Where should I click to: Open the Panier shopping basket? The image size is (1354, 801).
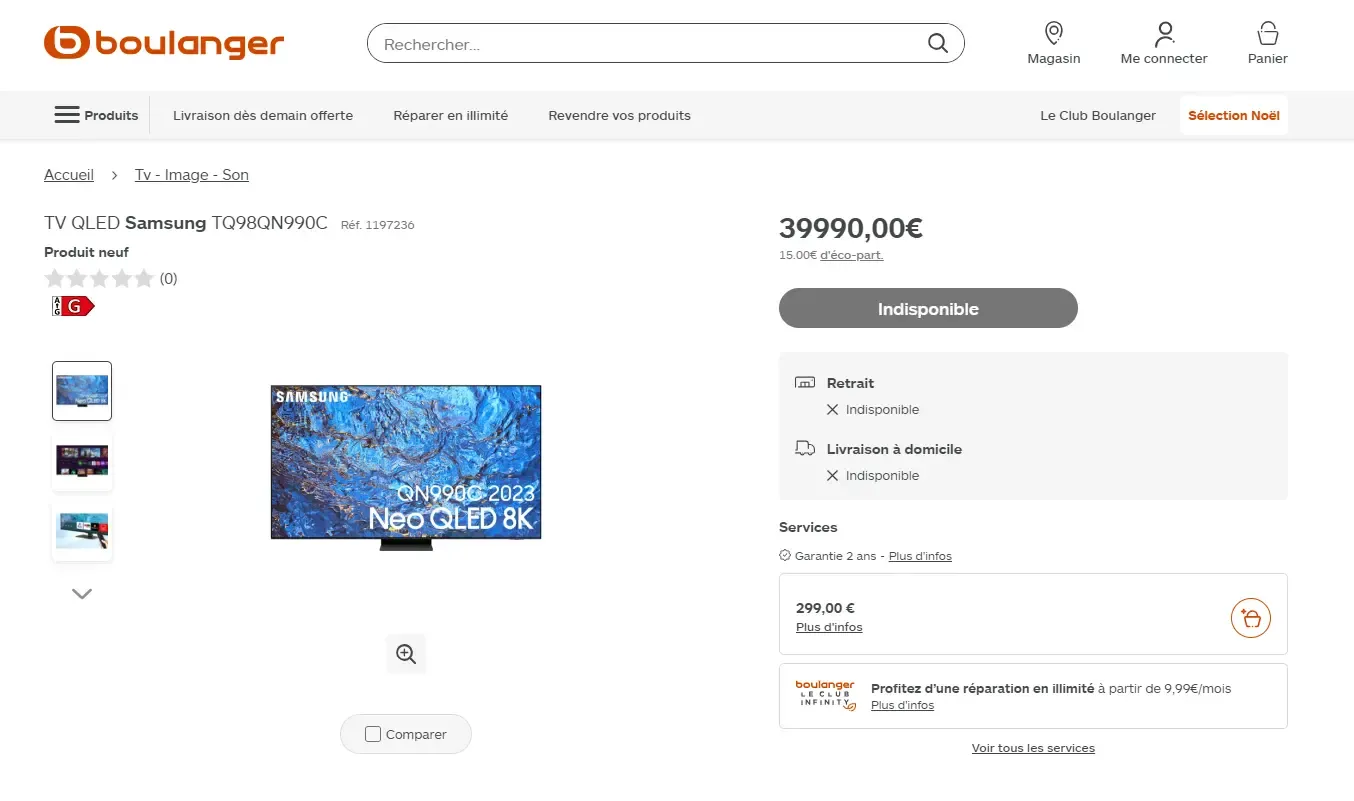pos(1267,44)
